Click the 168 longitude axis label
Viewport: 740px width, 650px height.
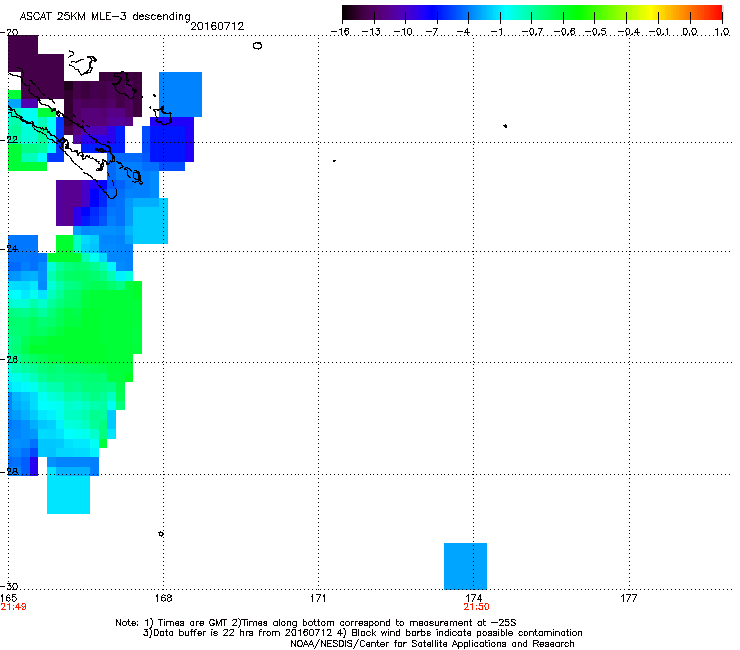point(164,598)
